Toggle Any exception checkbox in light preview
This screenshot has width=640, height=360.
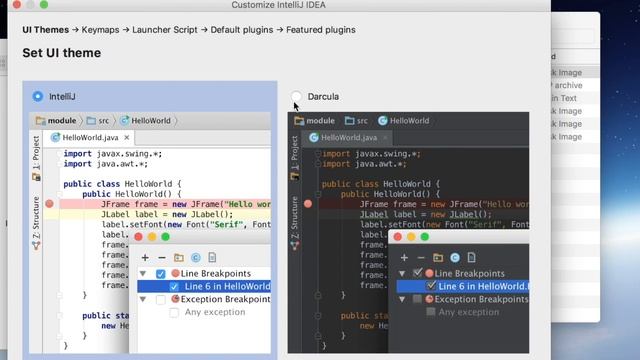click(x=174, y=312)
